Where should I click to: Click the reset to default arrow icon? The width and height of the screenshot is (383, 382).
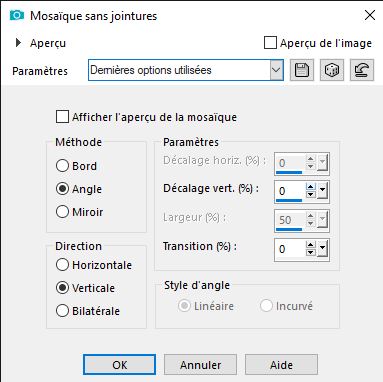coord(362,70)
